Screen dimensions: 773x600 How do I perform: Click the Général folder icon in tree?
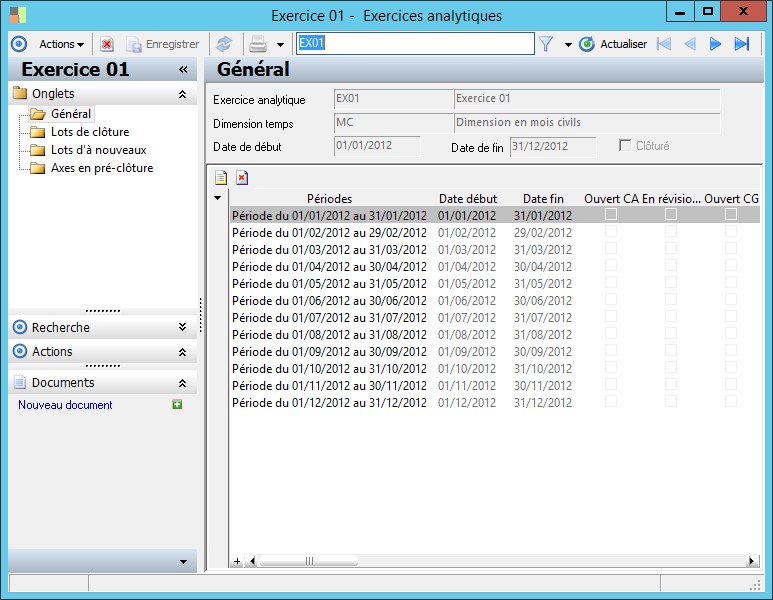pyautogui.click(x=37, y=114)
